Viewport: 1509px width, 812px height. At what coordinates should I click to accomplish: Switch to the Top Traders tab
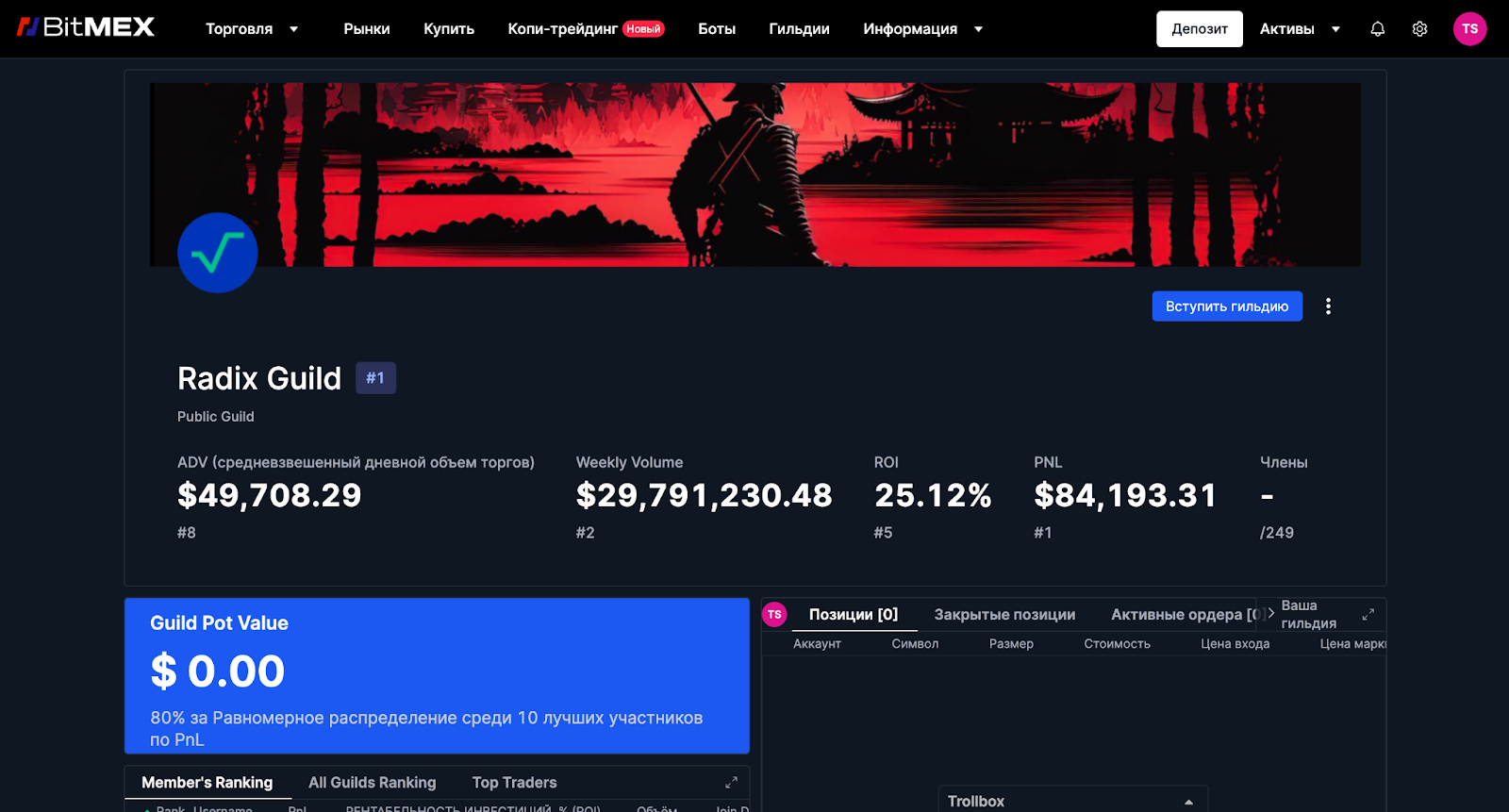coord(514,783)
